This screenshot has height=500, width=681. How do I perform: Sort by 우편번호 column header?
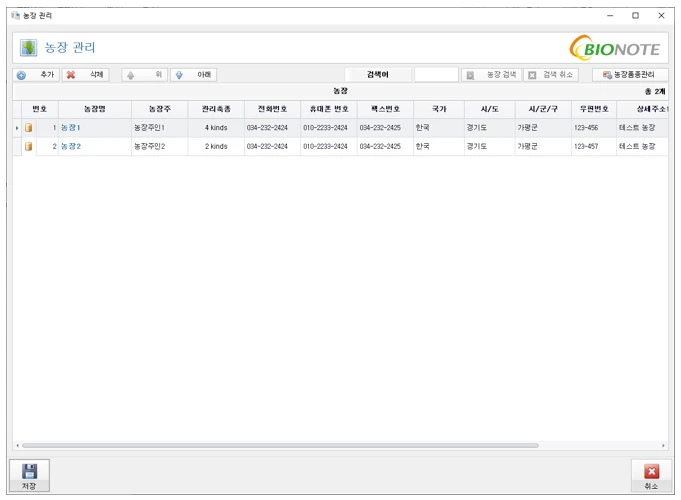[594, 109]
